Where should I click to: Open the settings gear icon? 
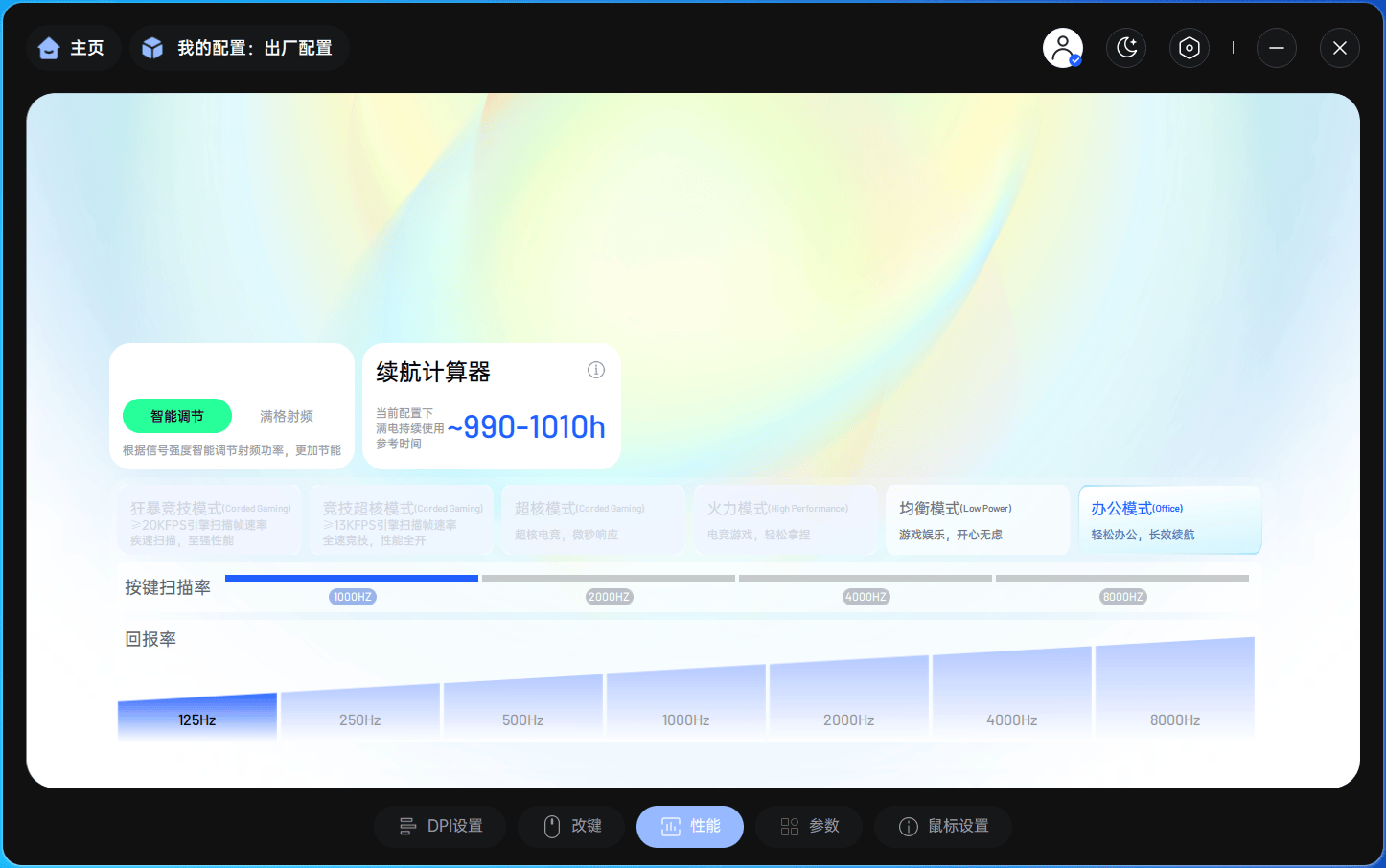(x=1190, y=48)
